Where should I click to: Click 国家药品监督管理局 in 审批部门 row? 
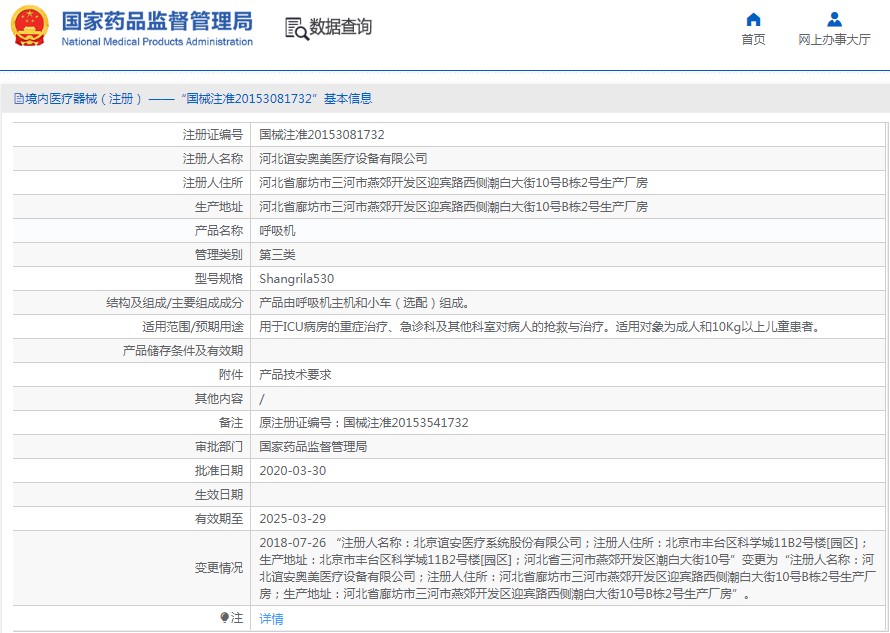pos(313,447)
